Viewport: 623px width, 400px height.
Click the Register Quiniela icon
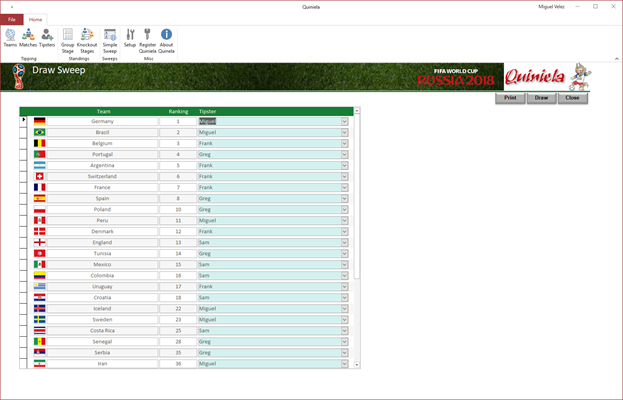coord(147,41)
